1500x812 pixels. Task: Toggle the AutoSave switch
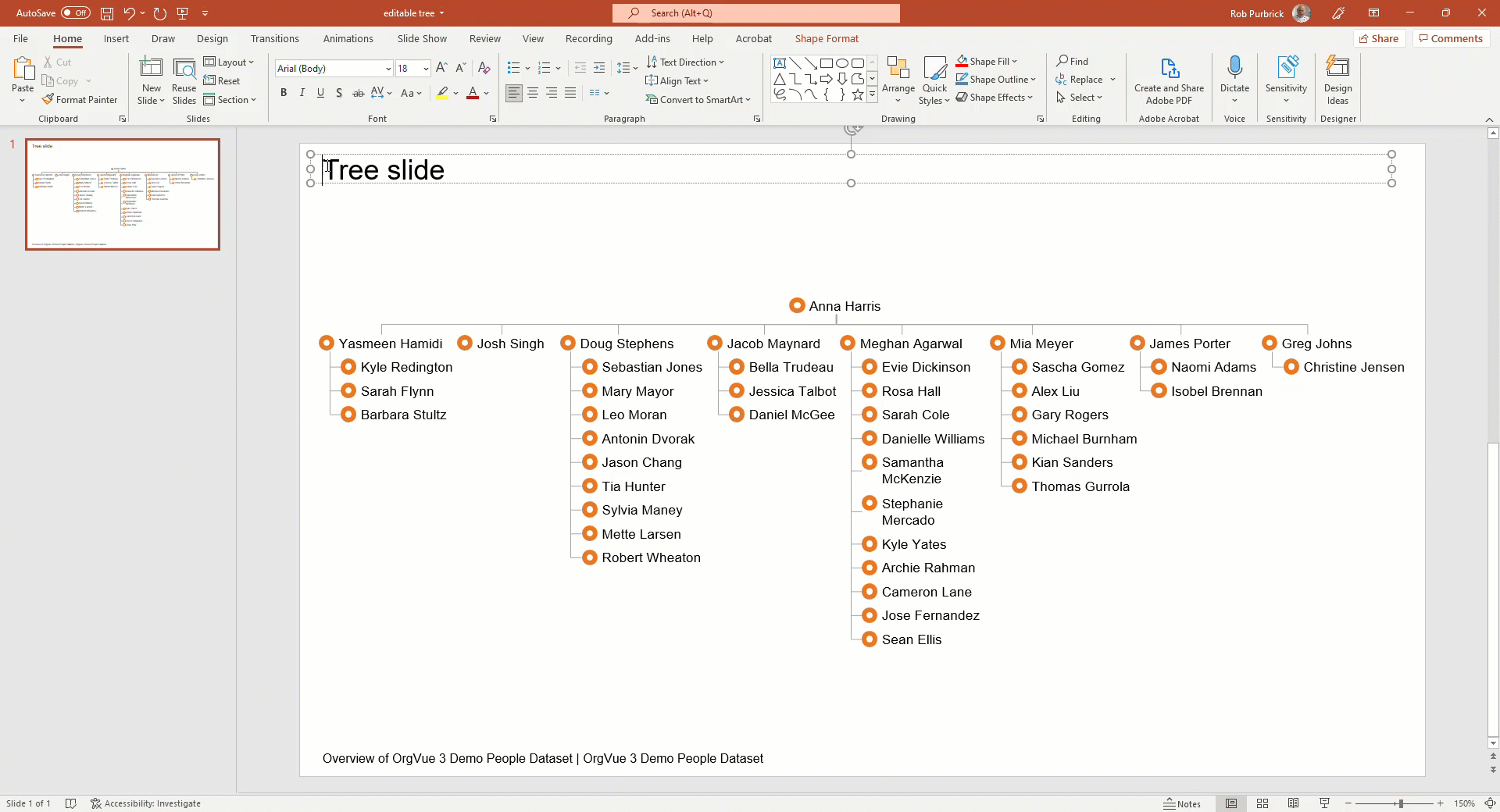[76, 12]
